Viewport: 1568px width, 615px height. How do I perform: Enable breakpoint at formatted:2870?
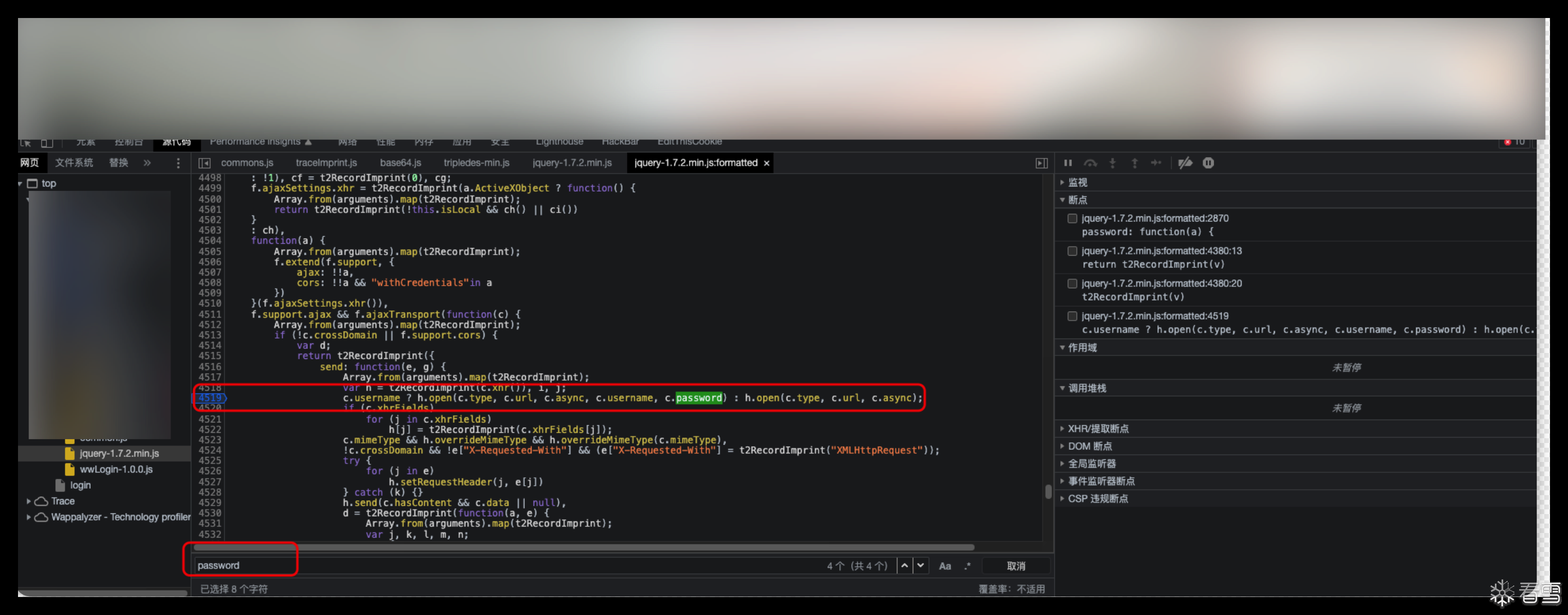pos(1073,218)
